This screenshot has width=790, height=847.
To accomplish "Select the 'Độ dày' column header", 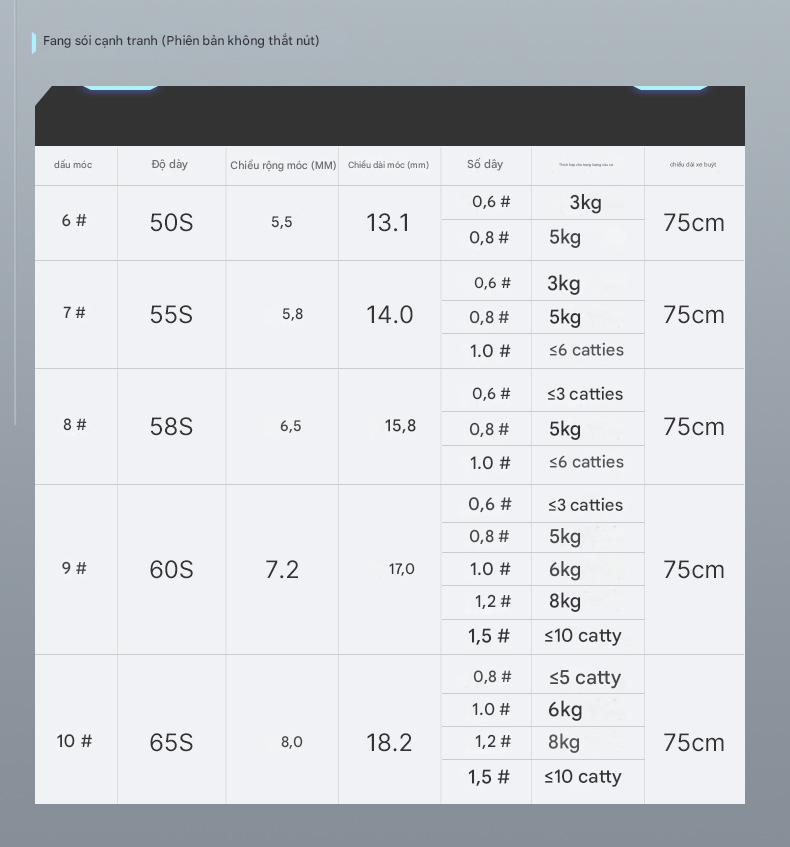I will pos(170,164).
